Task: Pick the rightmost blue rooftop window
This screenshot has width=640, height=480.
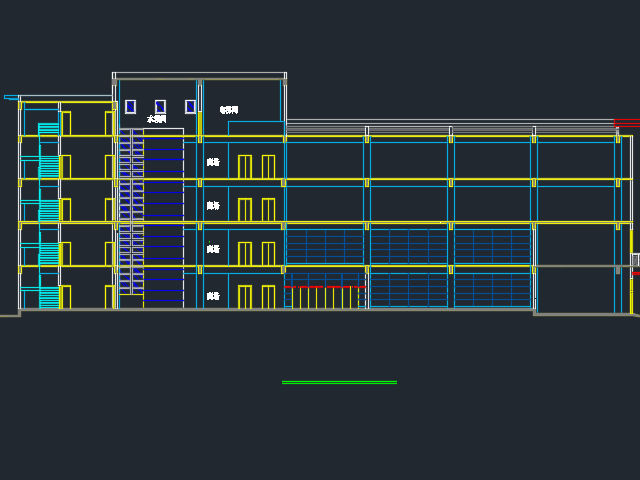Action: pyautogui.click(x=190, y=106)
